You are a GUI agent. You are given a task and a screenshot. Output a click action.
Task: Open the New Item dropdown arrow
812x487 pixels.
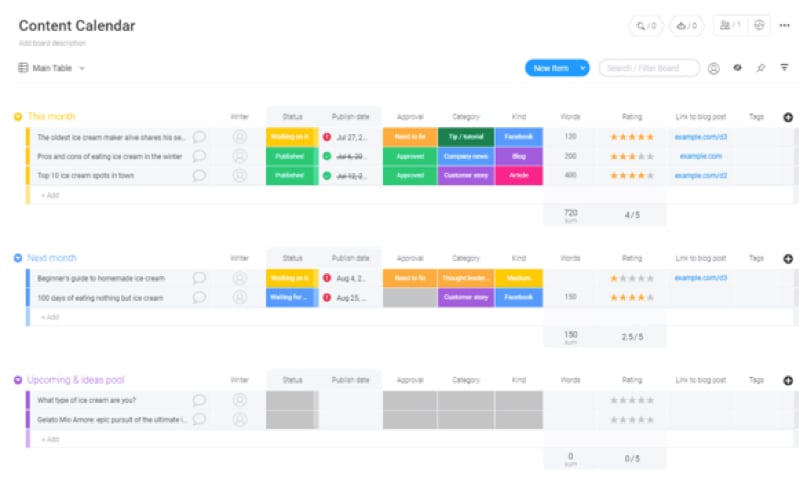583,68
